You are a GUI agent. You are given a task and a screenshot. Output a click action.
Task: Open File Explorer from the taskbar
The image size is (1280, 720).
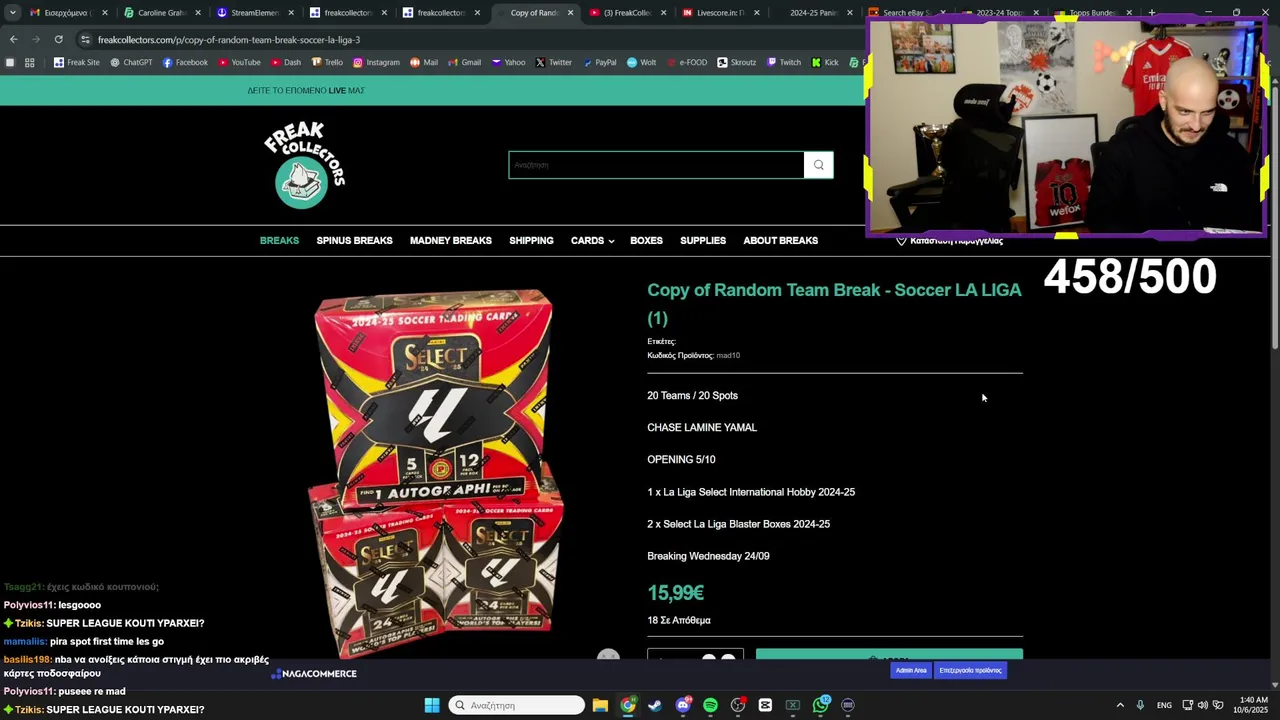coord(600,705)
